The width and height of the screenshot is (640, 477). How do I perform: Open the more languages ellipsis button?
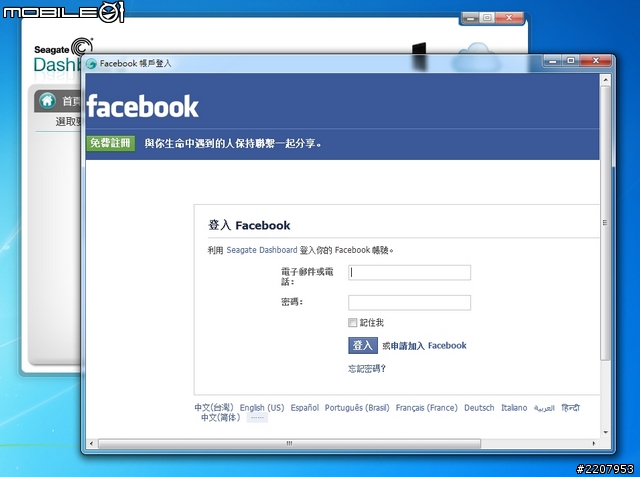tap(257, 418)
